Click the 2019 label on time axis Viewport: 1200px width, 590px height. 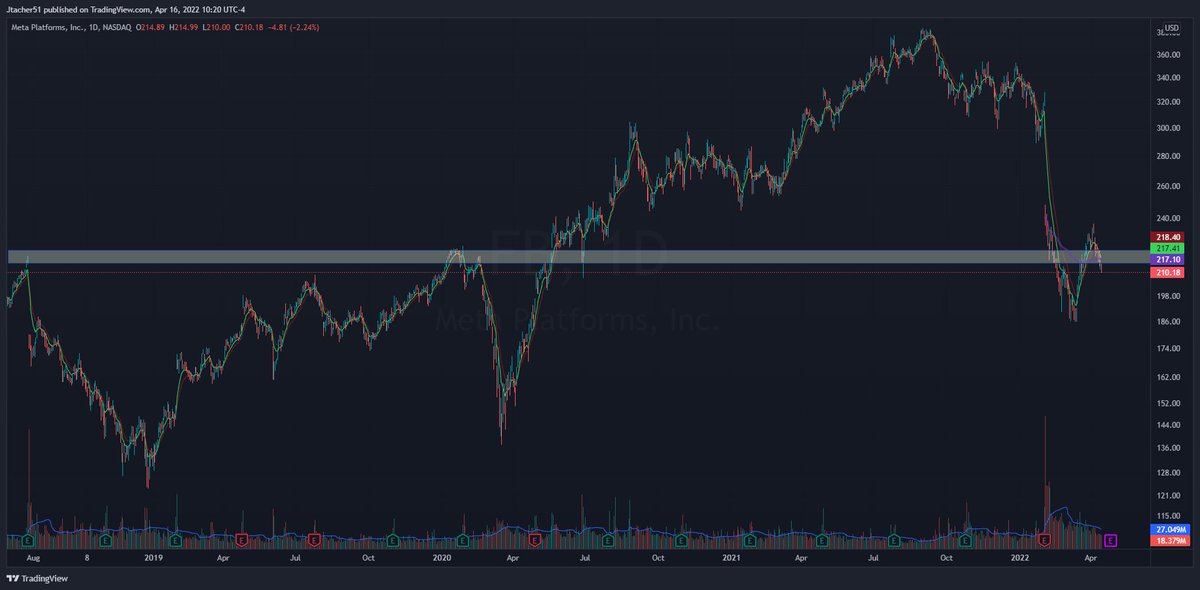click(153, 557)
